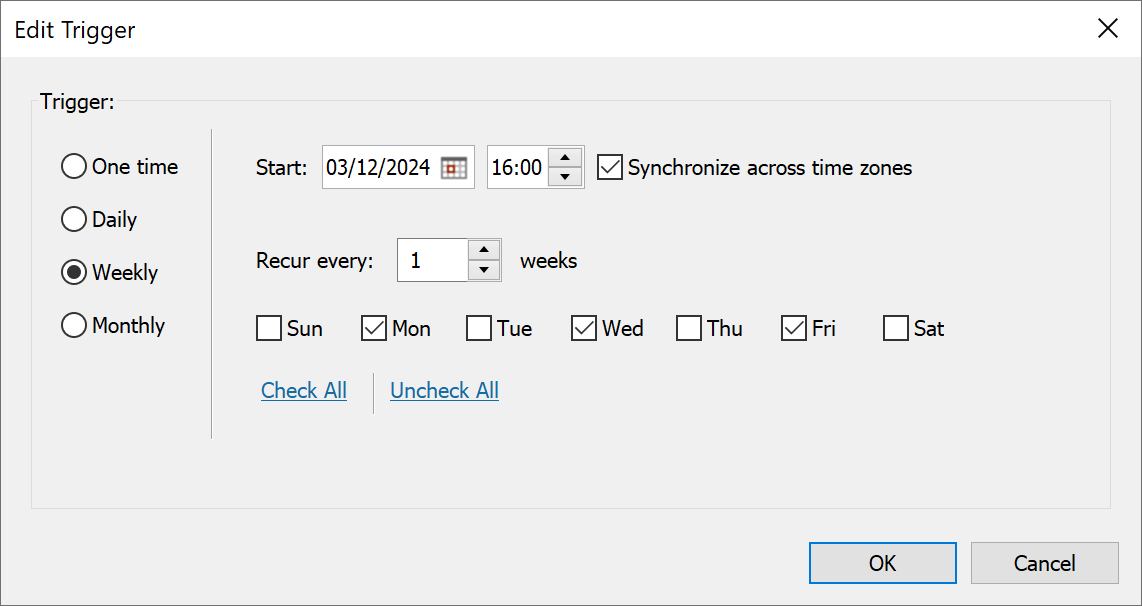Viewport: 1142px width, 606px height.
Task: Check the Tue day checkbox
Action: 479,328
